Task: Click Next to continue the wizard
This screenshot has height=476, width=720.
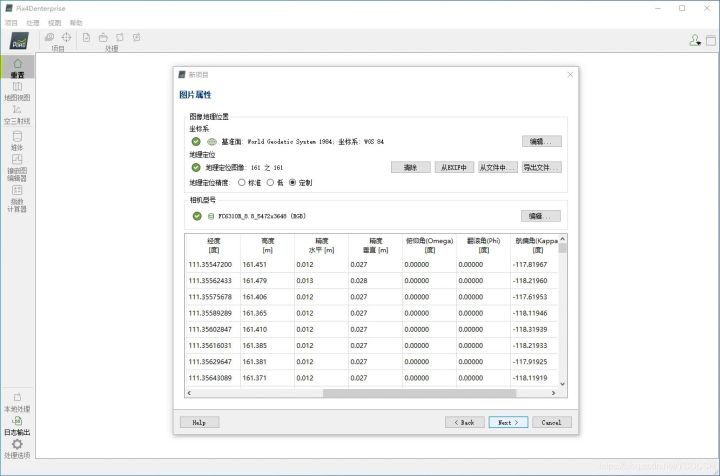Action: click(x=507, y=422)
